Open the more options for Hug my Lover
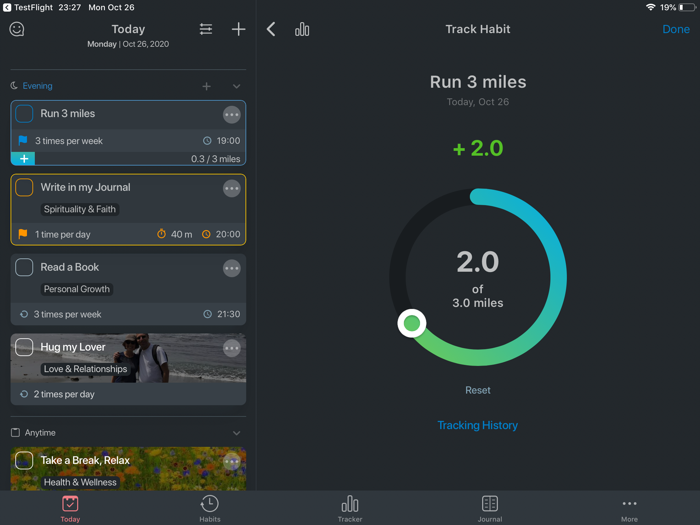This screenshot has height=525, width=700. [232, 348]
